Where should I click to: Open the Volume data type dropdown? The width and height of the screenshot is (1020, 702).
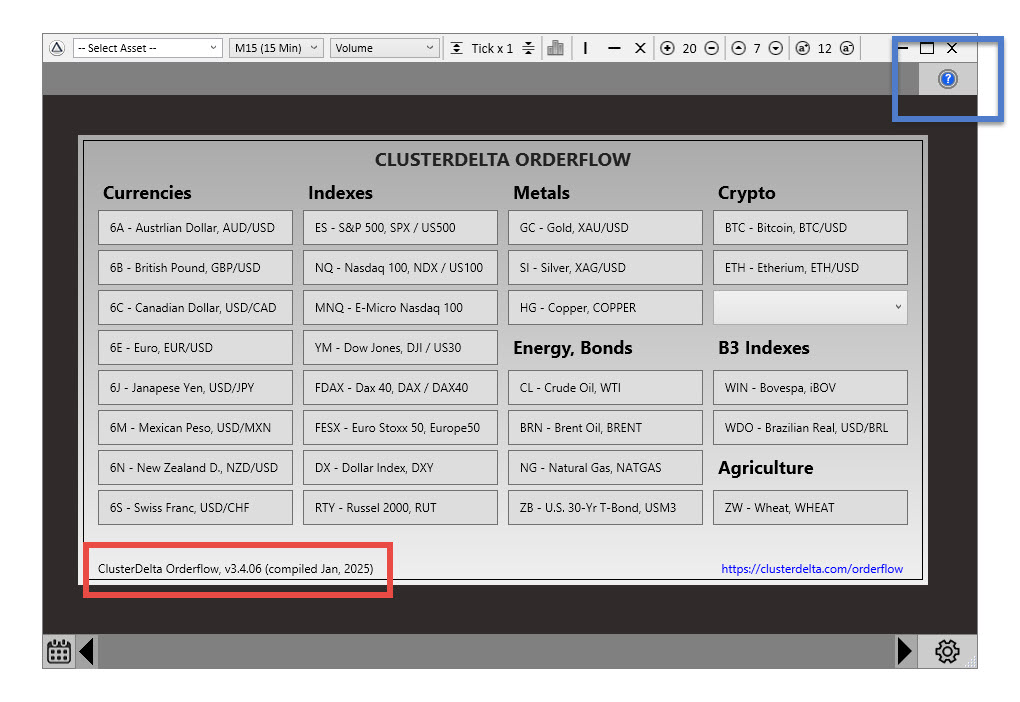[385, 48]
